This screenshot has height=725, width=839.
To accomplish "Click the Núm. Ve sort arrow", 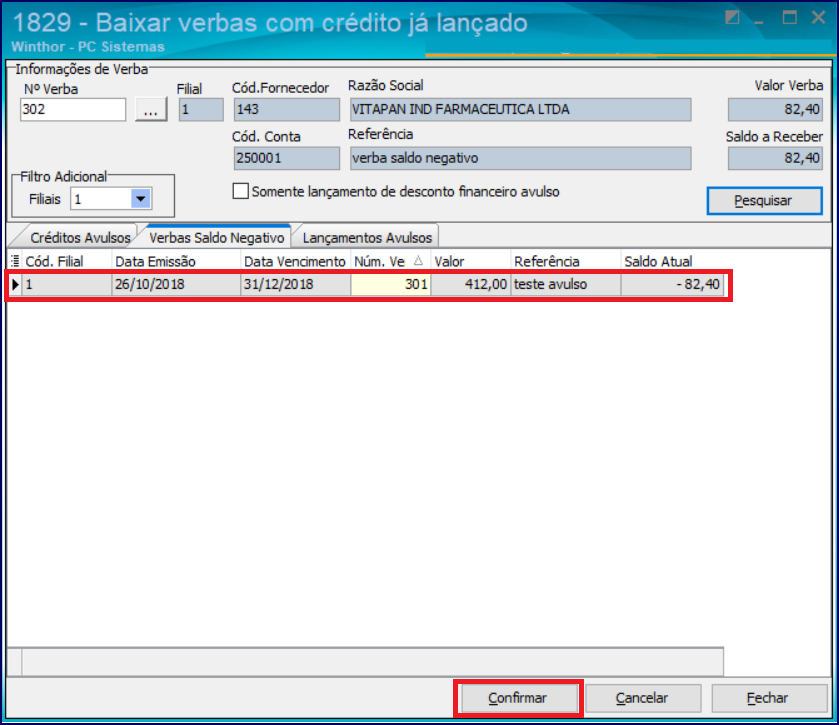I will (x=418, y=261).
